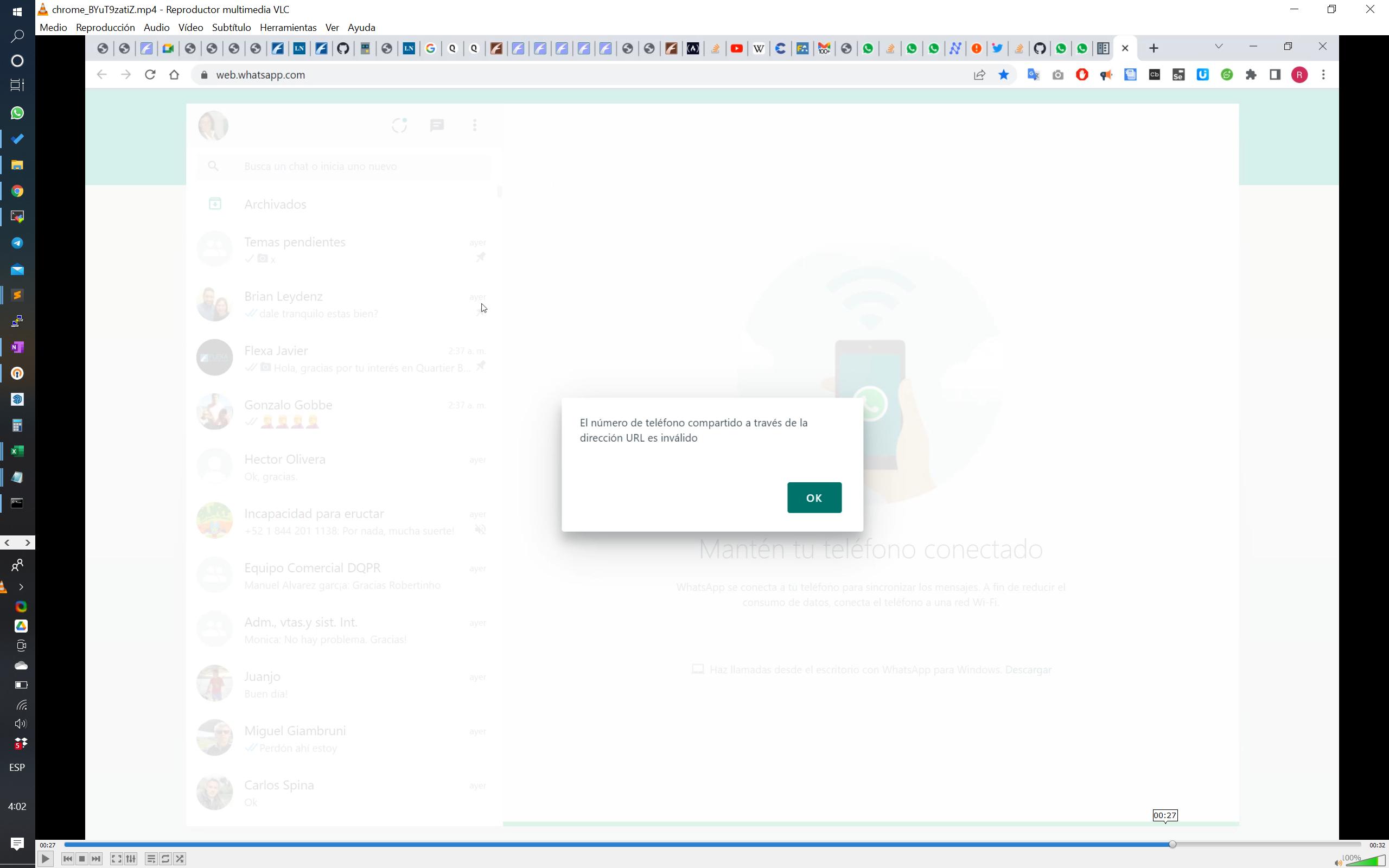Open the Gonzalo Gobbe chat
The image size is (1389, 868).
click(x=343, y=413)
